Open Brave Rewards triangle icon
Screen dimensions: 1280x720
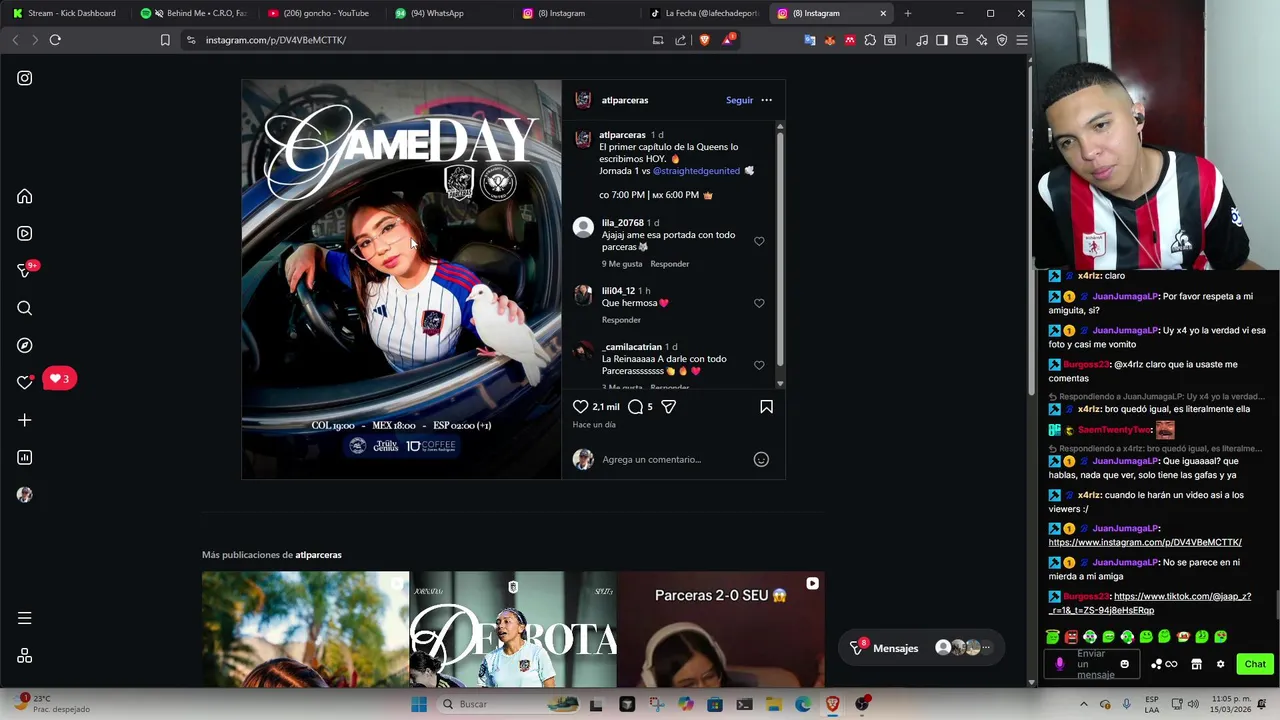point(728,40)
